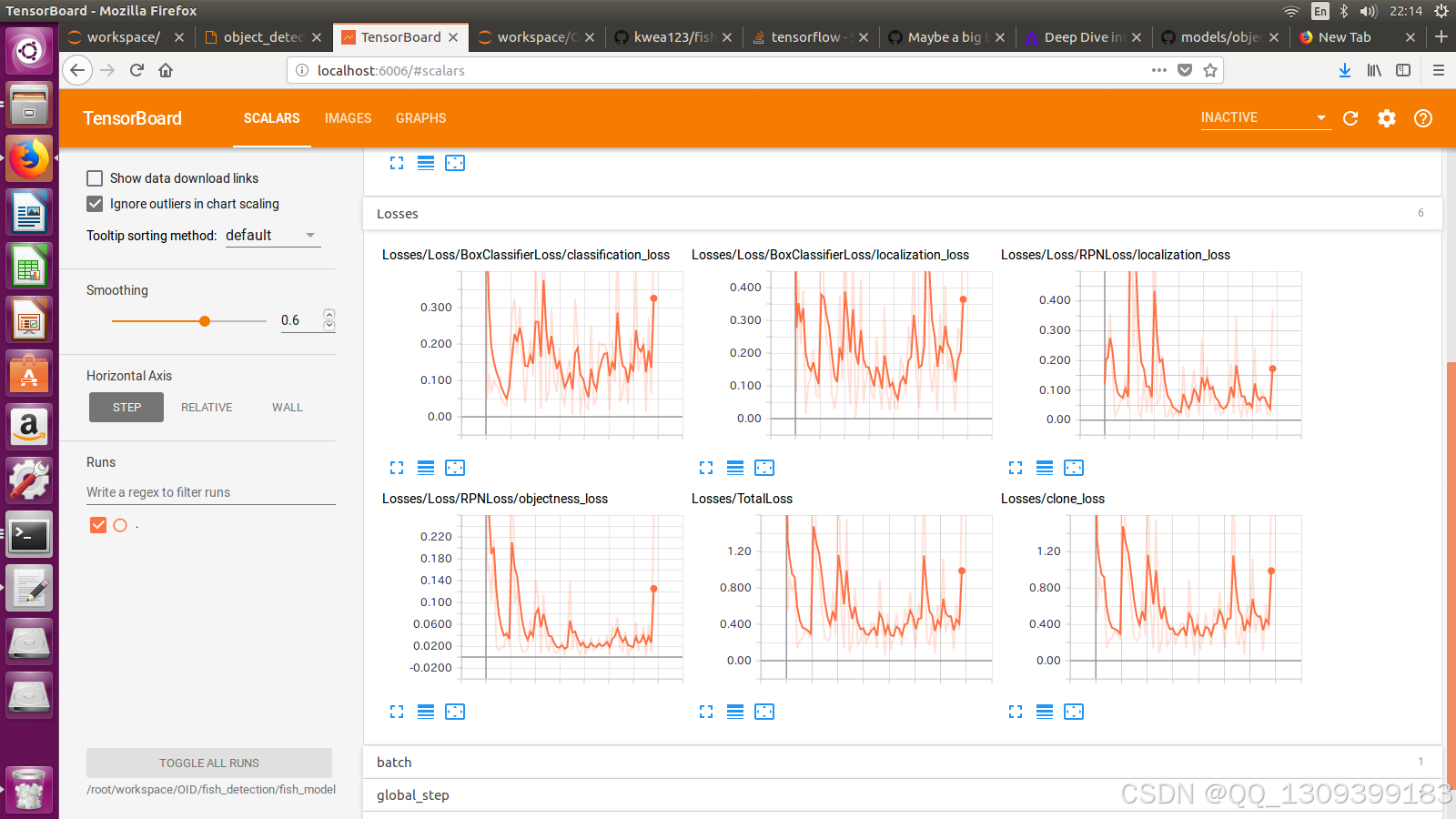Open the INACTIVE plugins dropdown
This screenshot has width=1456, height=819.
click(1265, 117)
